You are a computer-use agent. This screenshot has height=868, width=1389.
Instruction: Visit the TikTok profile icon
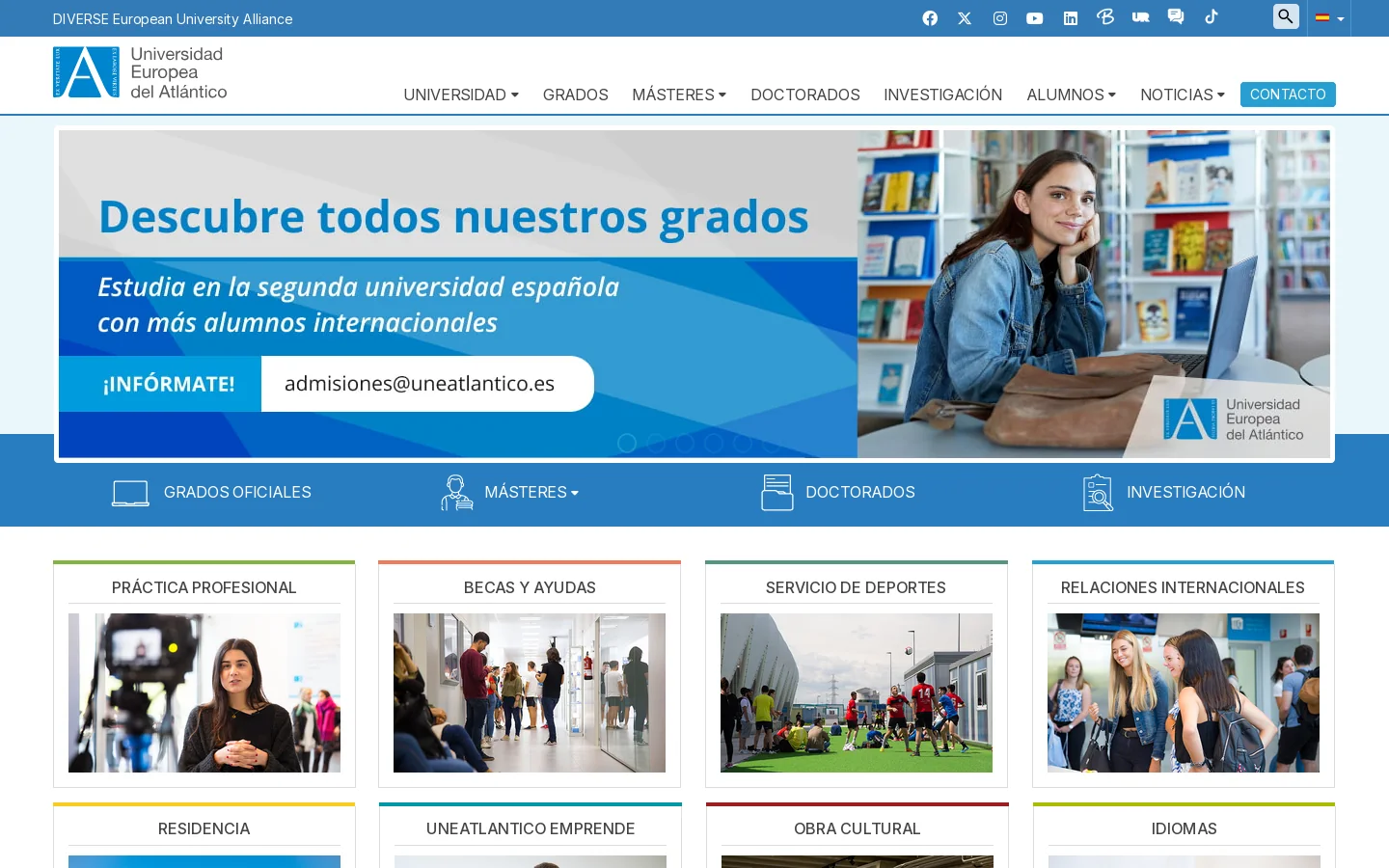(1212, 16)
